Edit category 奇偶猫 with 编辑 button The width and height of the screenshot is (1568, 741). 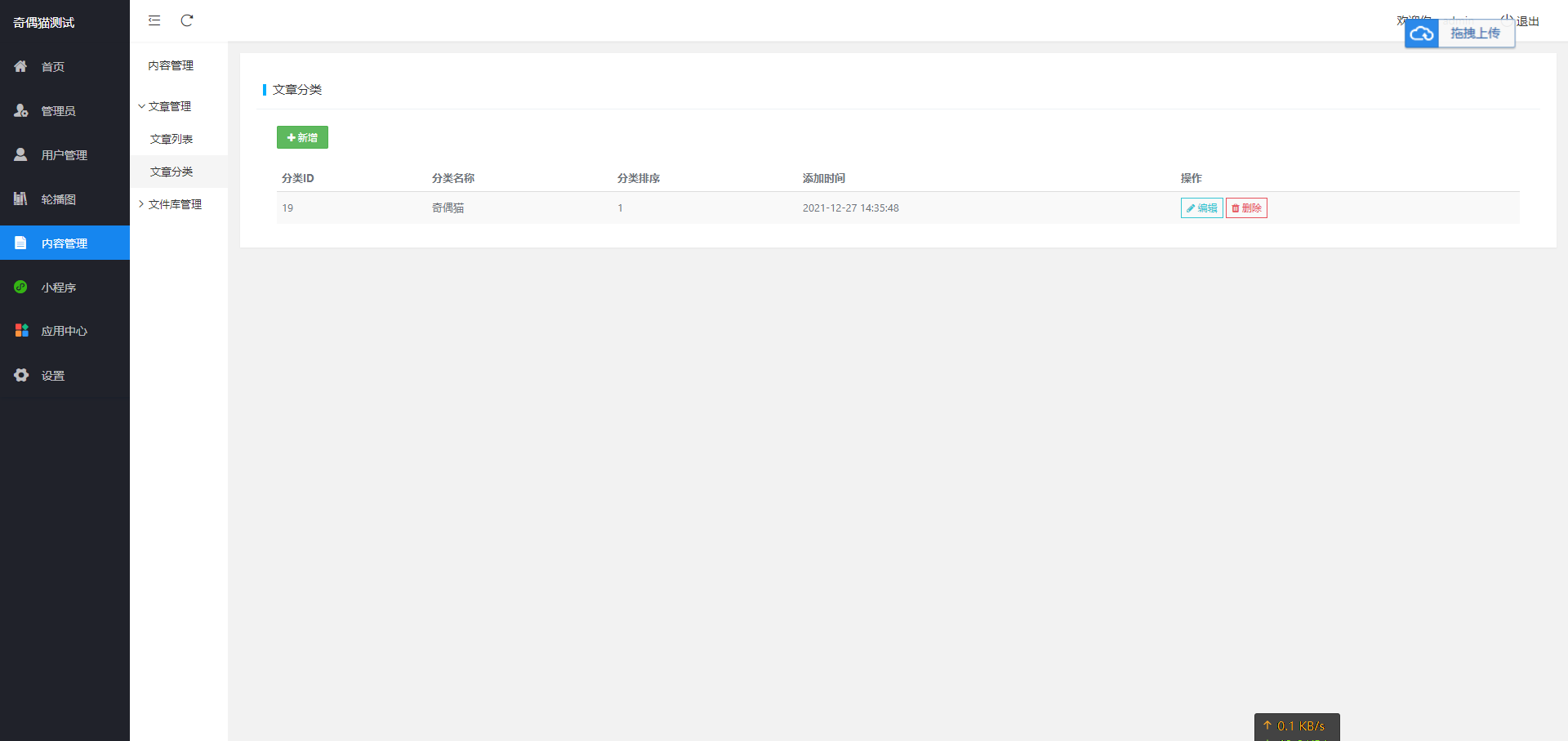point(1201,208)
